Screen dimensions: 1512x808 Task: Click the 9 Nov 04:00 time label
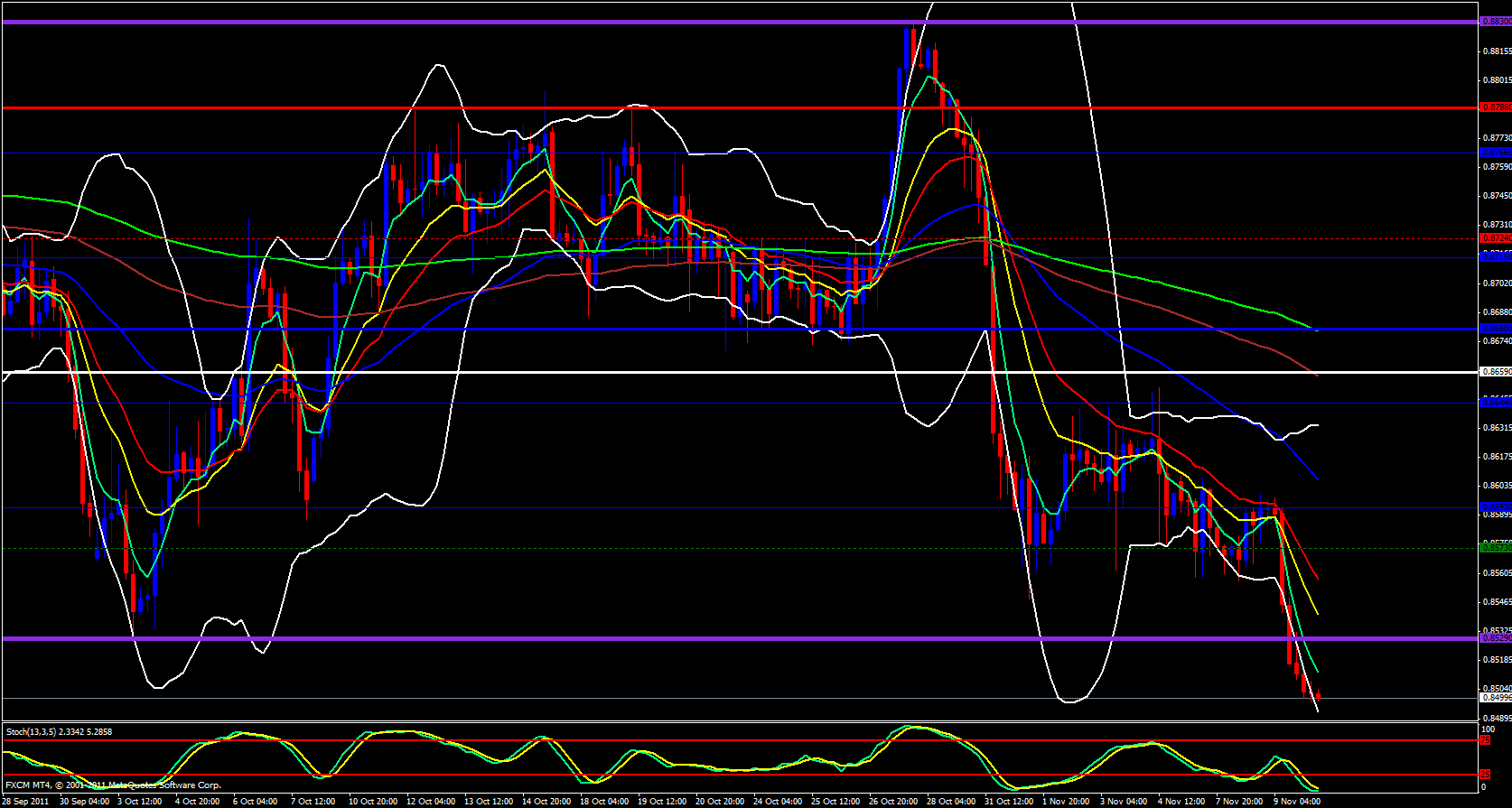click(x=1297, y=802)
